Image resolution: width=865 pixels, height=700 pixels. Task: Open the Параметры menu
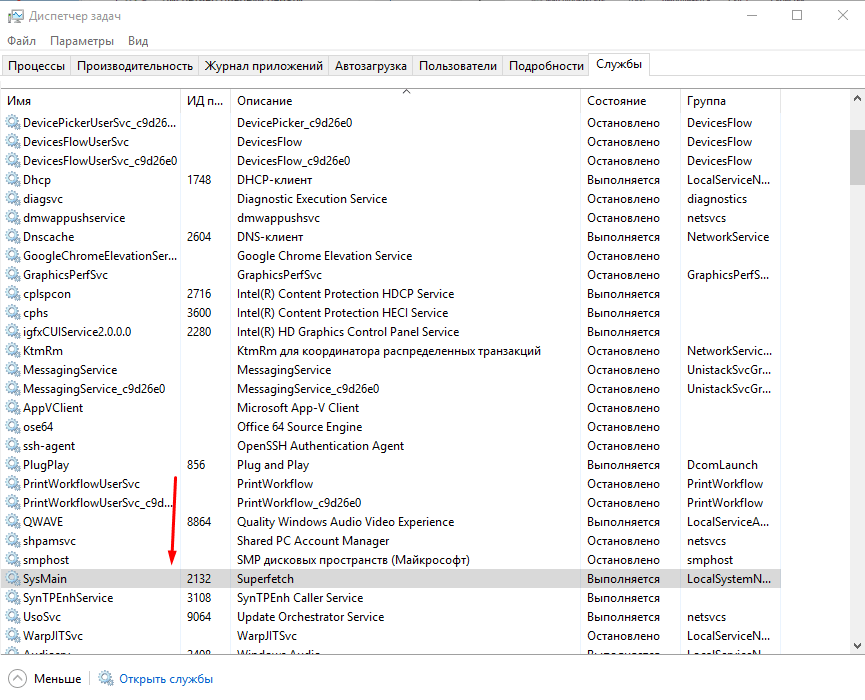point(82,41)
